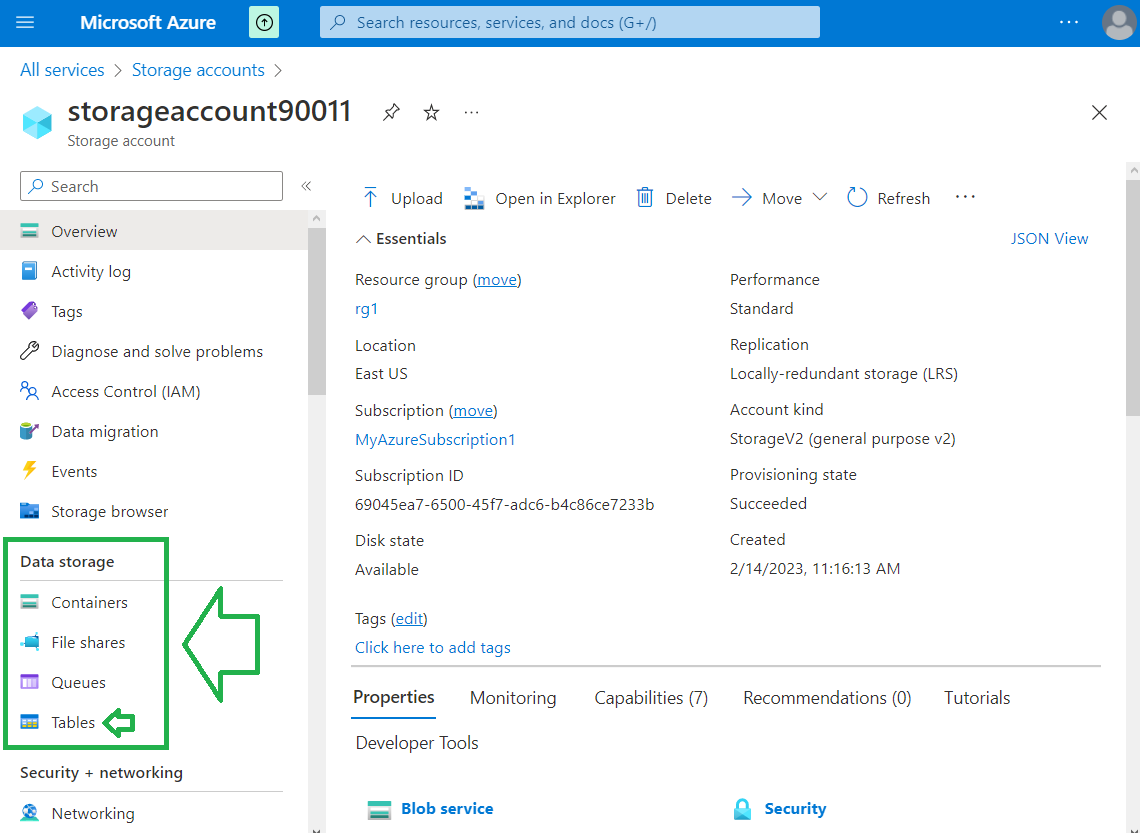The width and height of the screenshot is (1140, 833).
Task: Open the portal hamburger menu
Action: point(25,23)
